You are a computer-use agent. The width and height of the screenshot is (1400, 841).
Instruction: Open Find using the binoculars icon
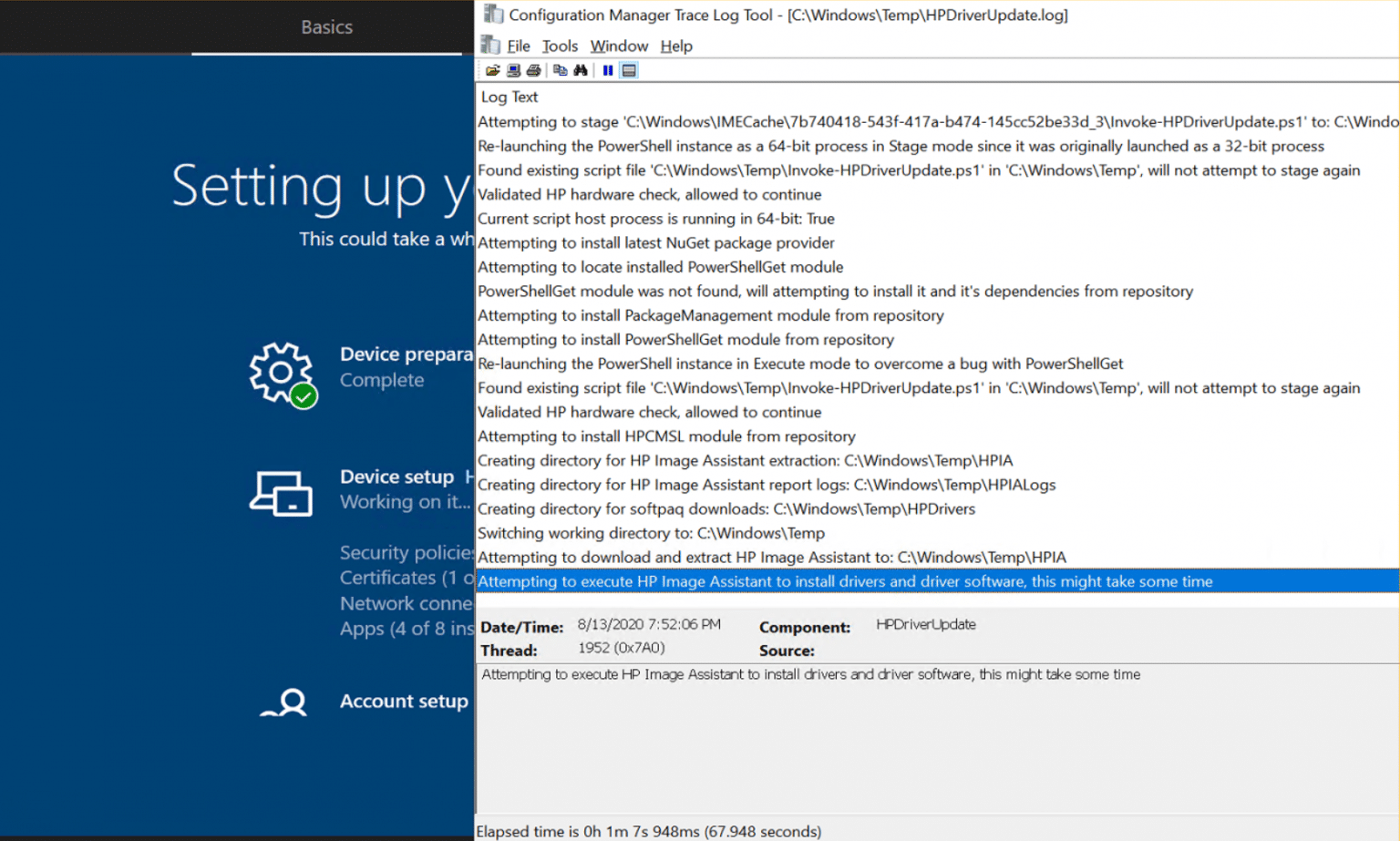[582, 69]
